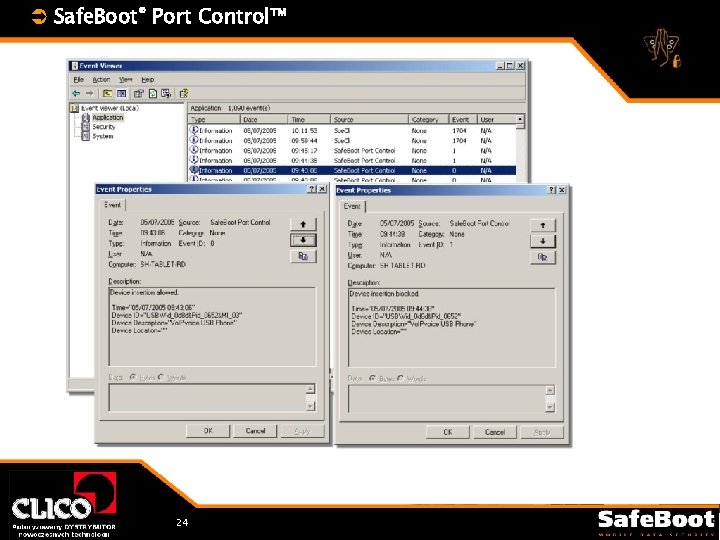Open the View menu in Event Viewer
This screenshot has width=720, height=540.
click(x=125, y=79)
